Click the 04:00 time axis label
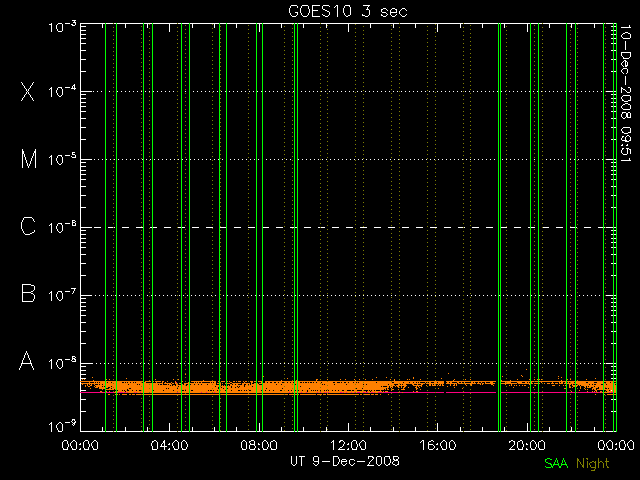This screenshot has height=480, width=640. tap(169, 445)
